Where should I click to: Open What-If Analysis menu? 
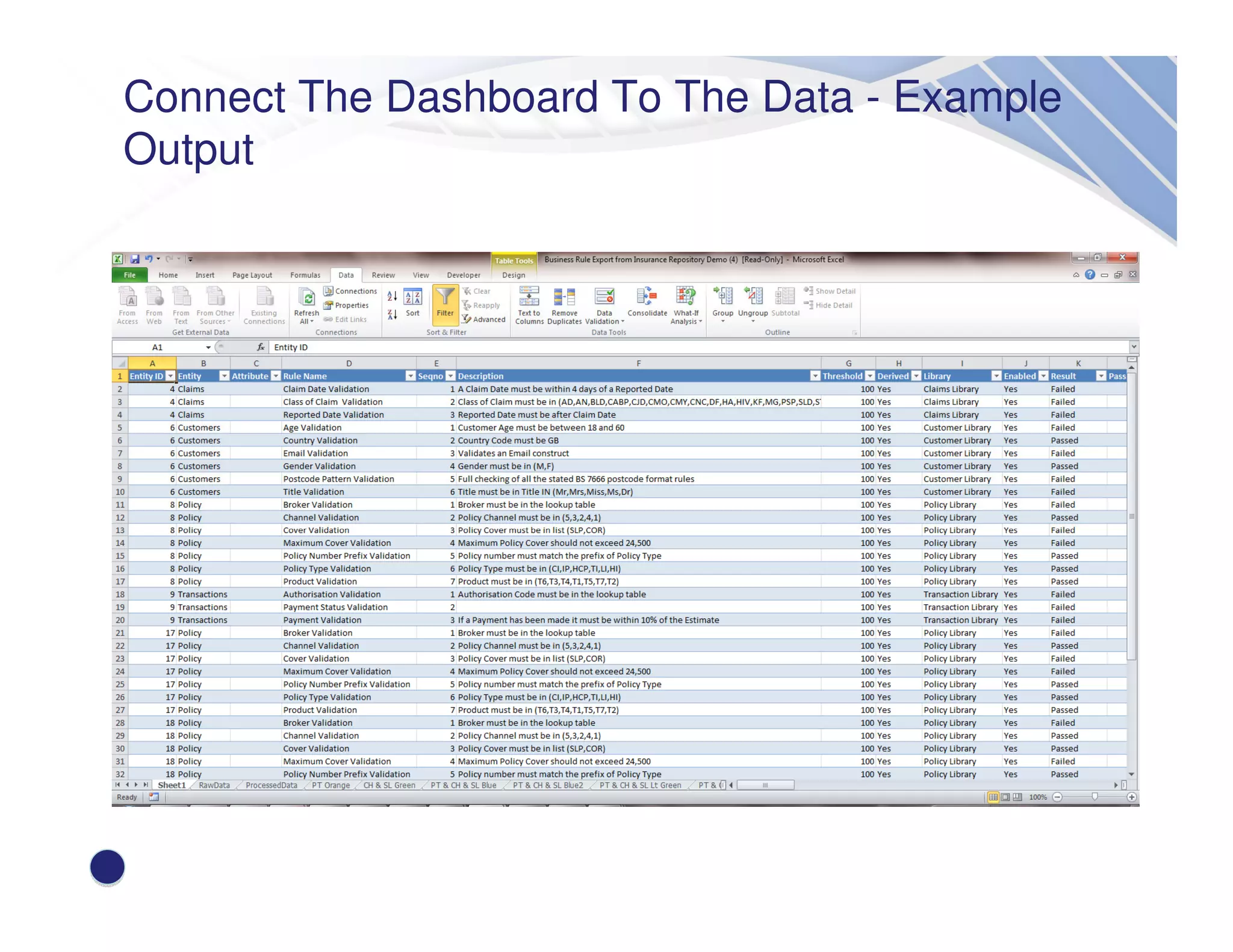686,305
